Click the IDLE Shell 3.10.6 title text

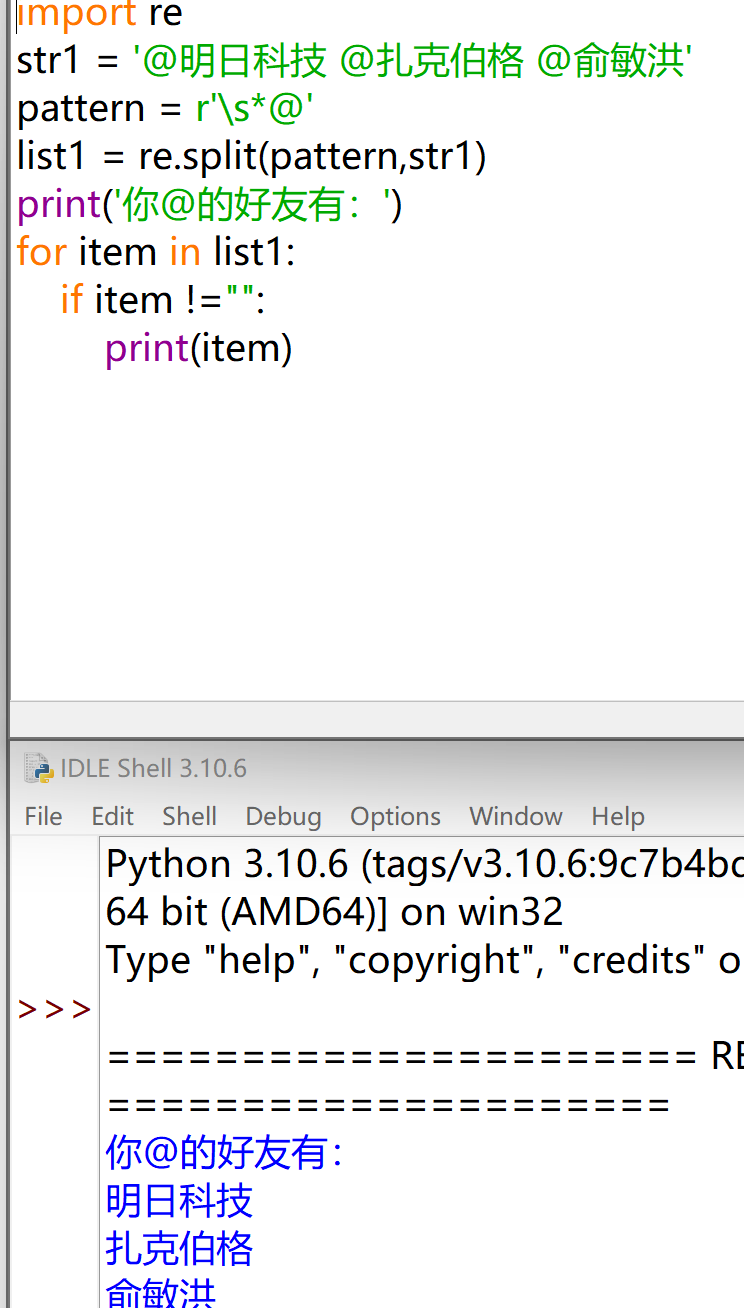[153, 768]
